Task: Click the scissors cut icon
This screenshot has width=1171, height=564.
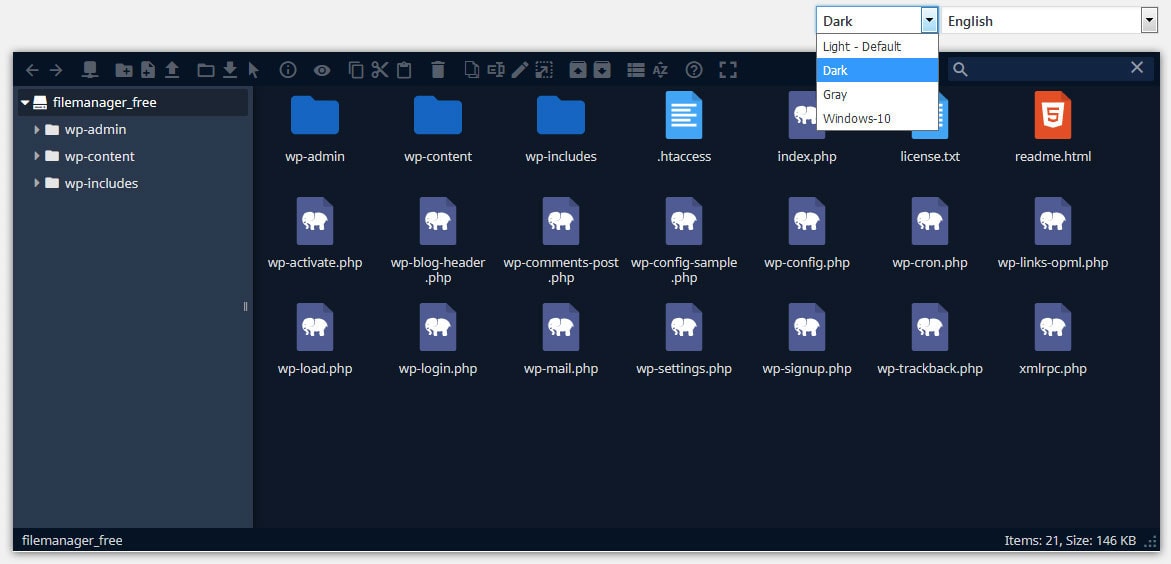Action: 380,70
